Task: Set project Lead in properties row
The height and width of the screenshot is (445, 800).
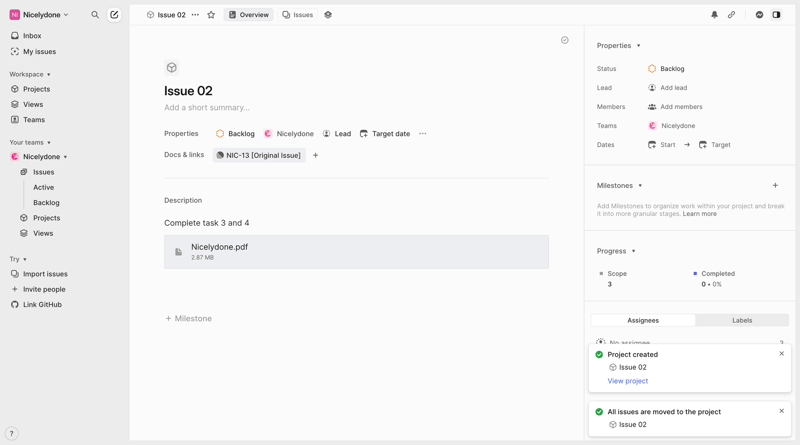Action: point(337,134)
